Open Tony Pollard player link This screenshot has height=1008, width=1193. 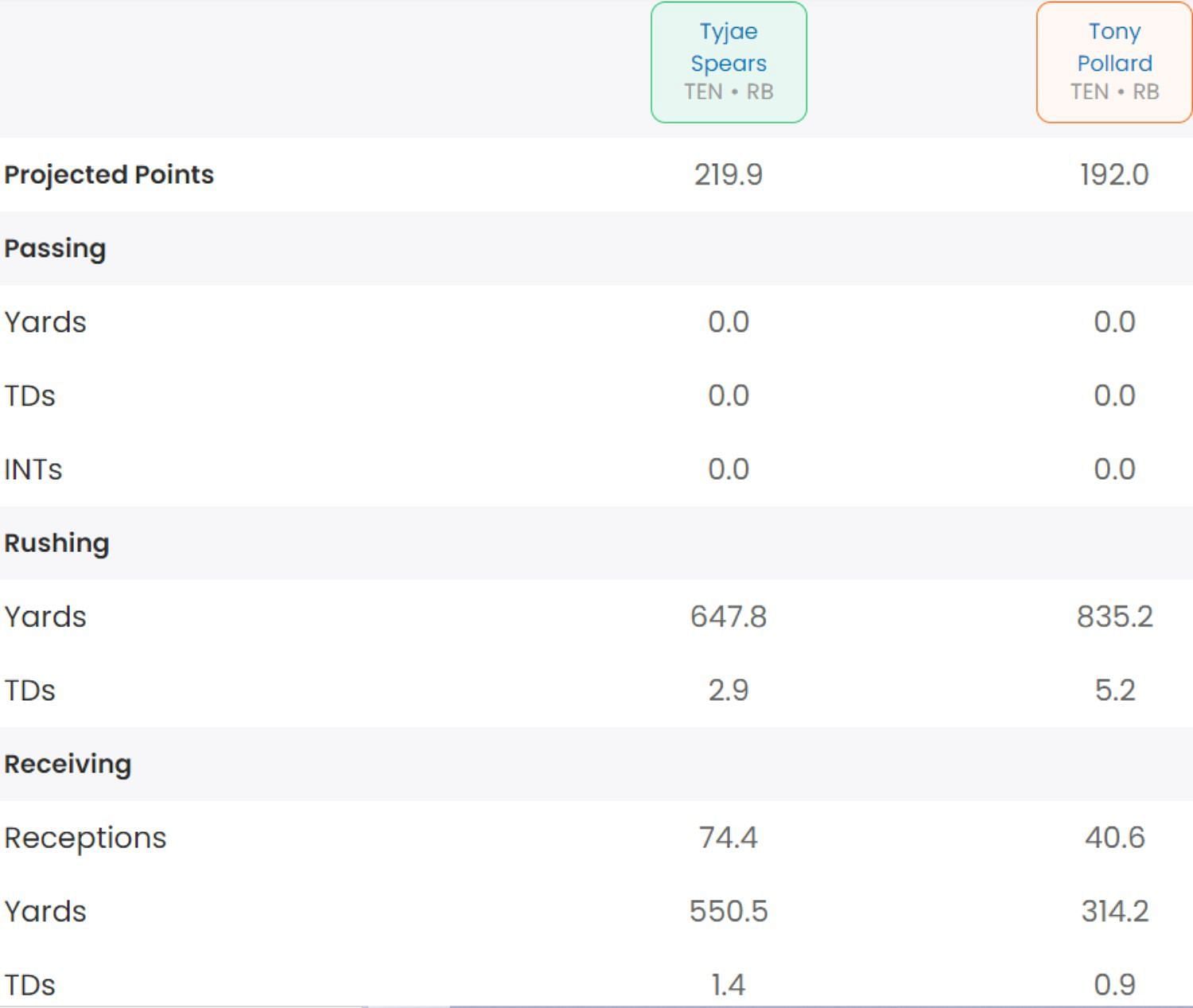coord(1114,47)
